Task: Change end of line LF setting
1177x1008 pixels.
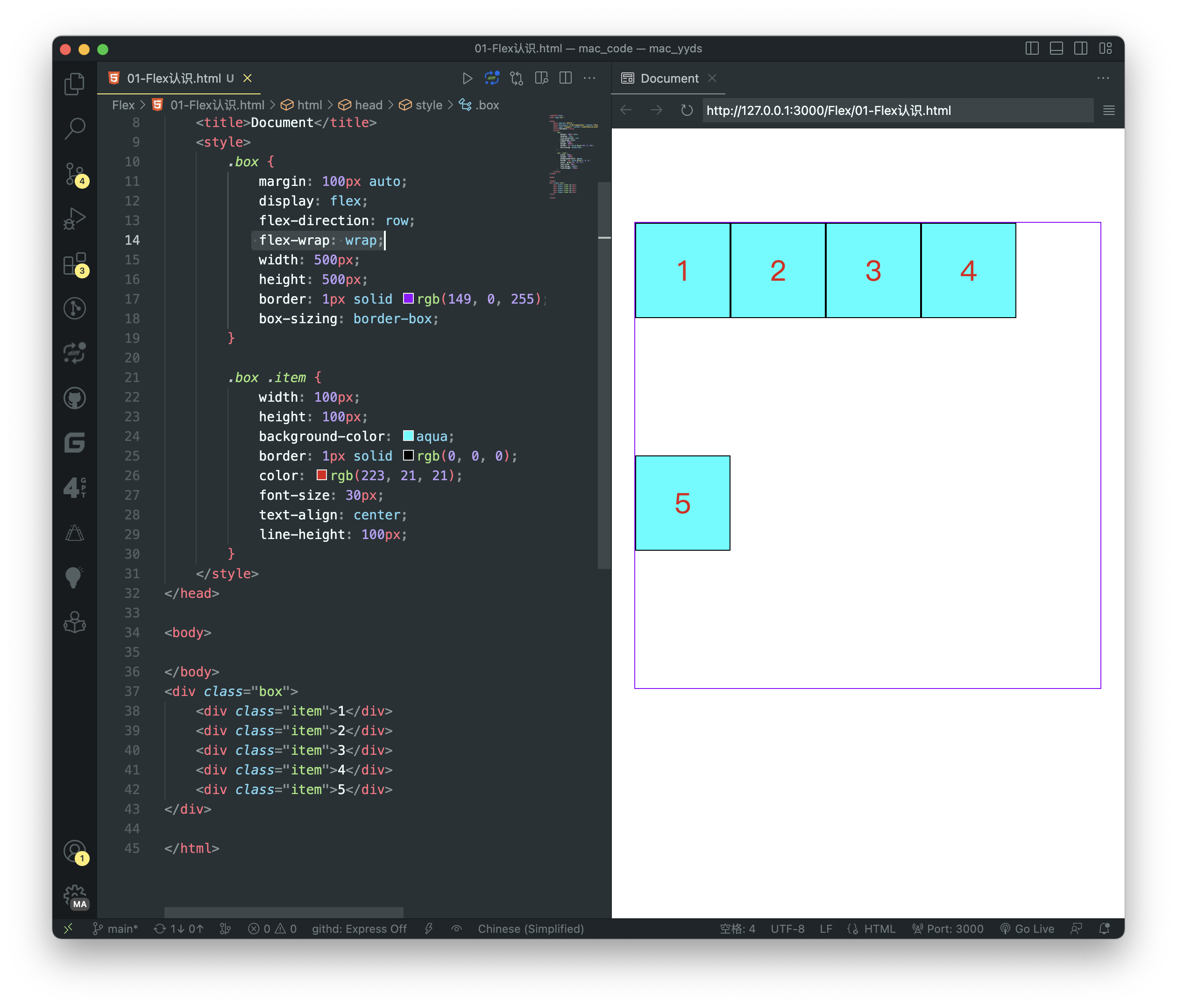Action: (826, 929)
